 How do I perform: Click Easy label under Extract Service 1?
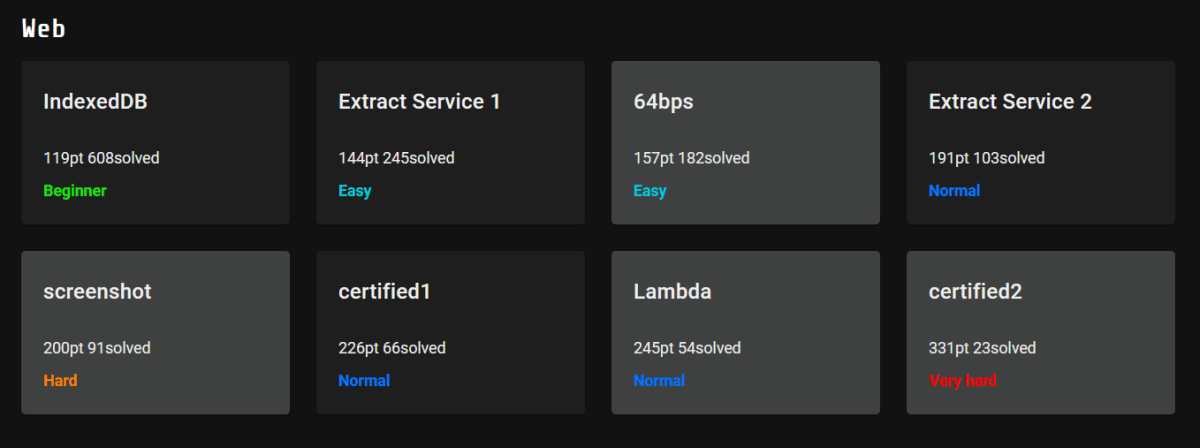(355, 190)
